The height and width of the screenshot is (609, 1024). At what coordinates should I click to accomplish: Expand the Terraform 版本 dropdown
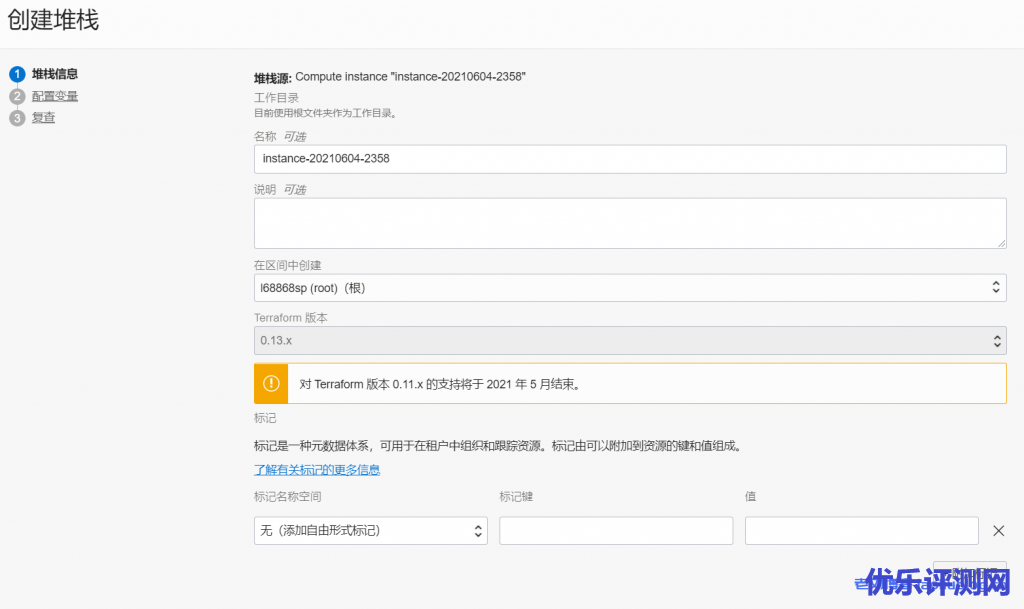click(630, 340)
